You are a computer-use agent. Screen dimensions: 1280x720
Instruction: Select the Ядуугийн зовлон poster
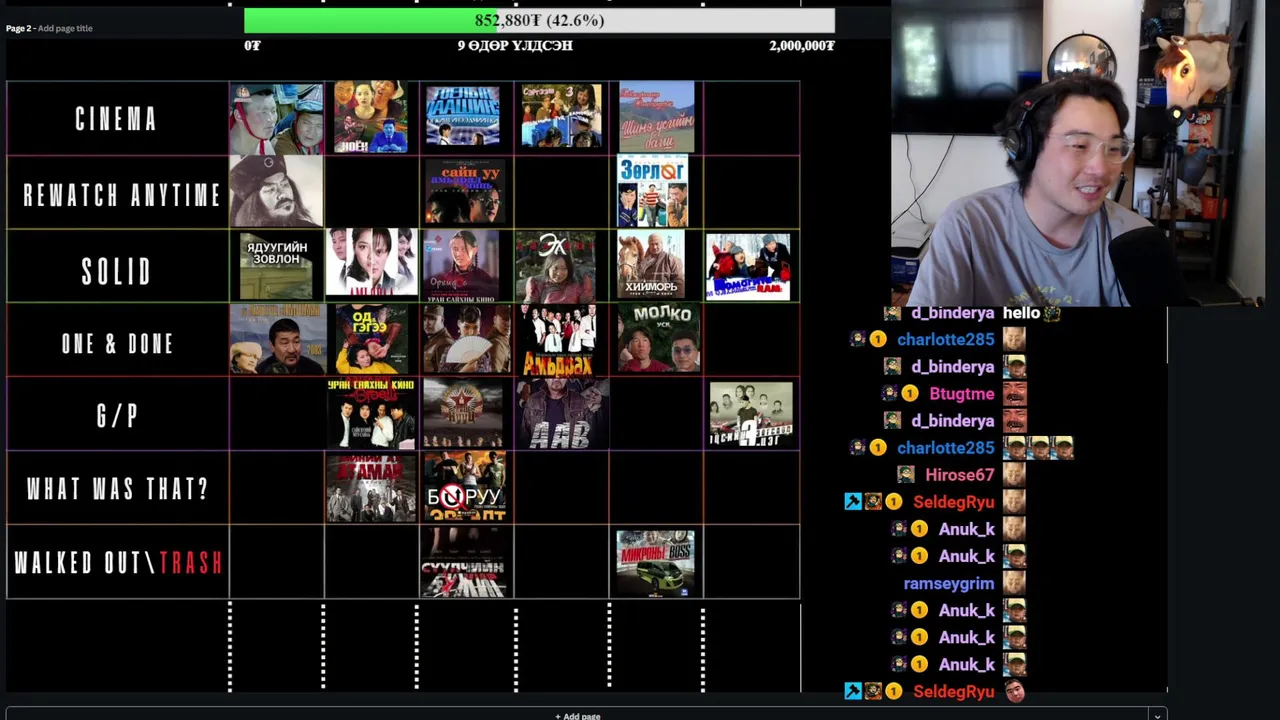[276, 265]
